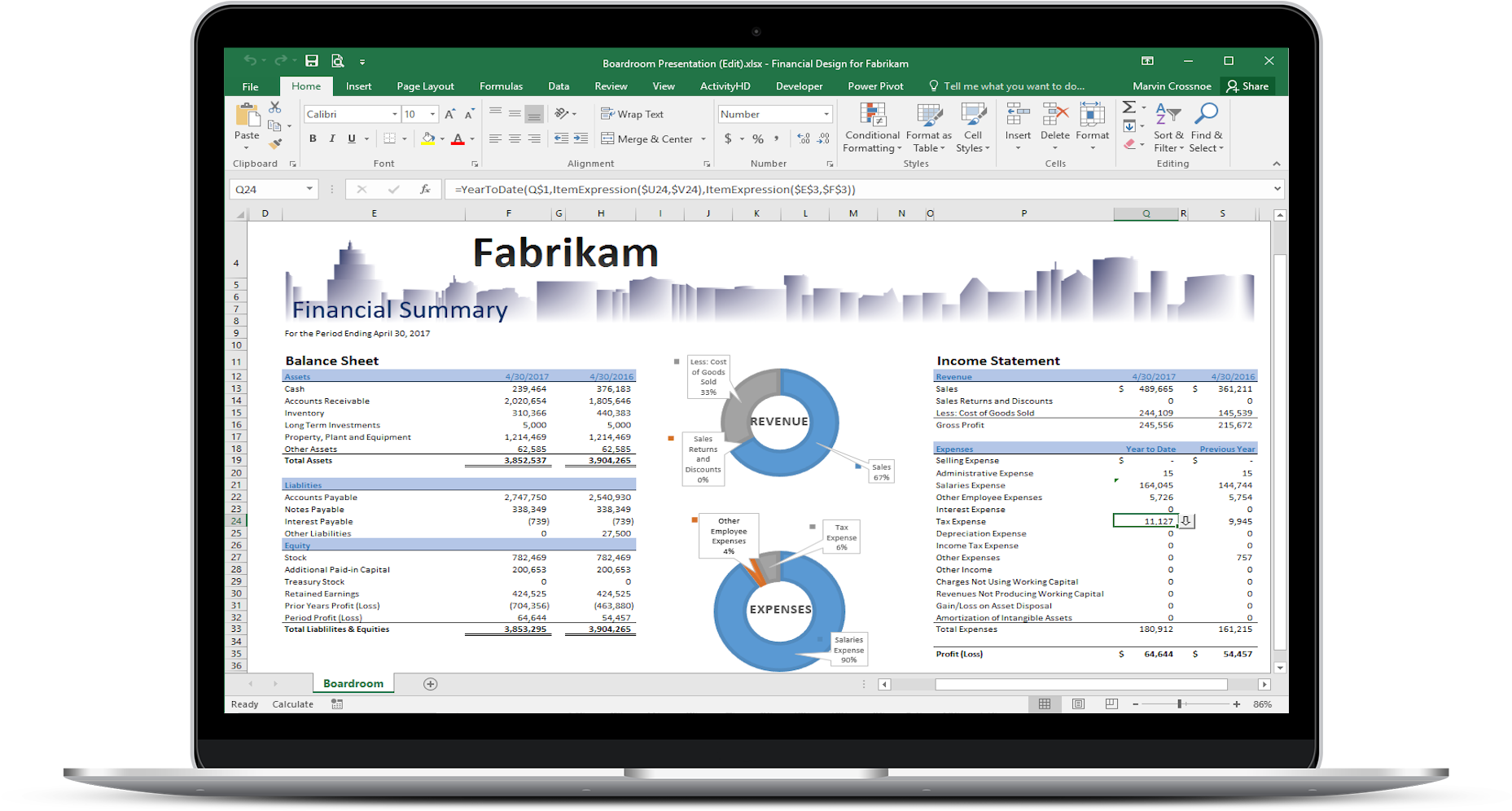
Task: Click the Decrease Indent icon
Action: (x=561, y=139)
